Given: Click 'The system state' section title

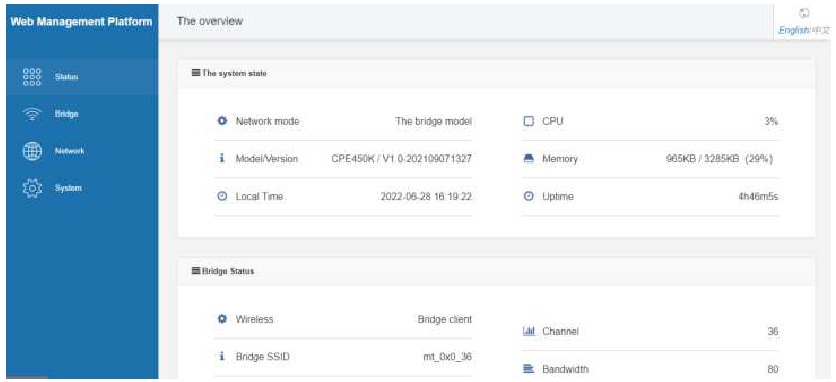Looking at the screenshot, I should 234,73.
